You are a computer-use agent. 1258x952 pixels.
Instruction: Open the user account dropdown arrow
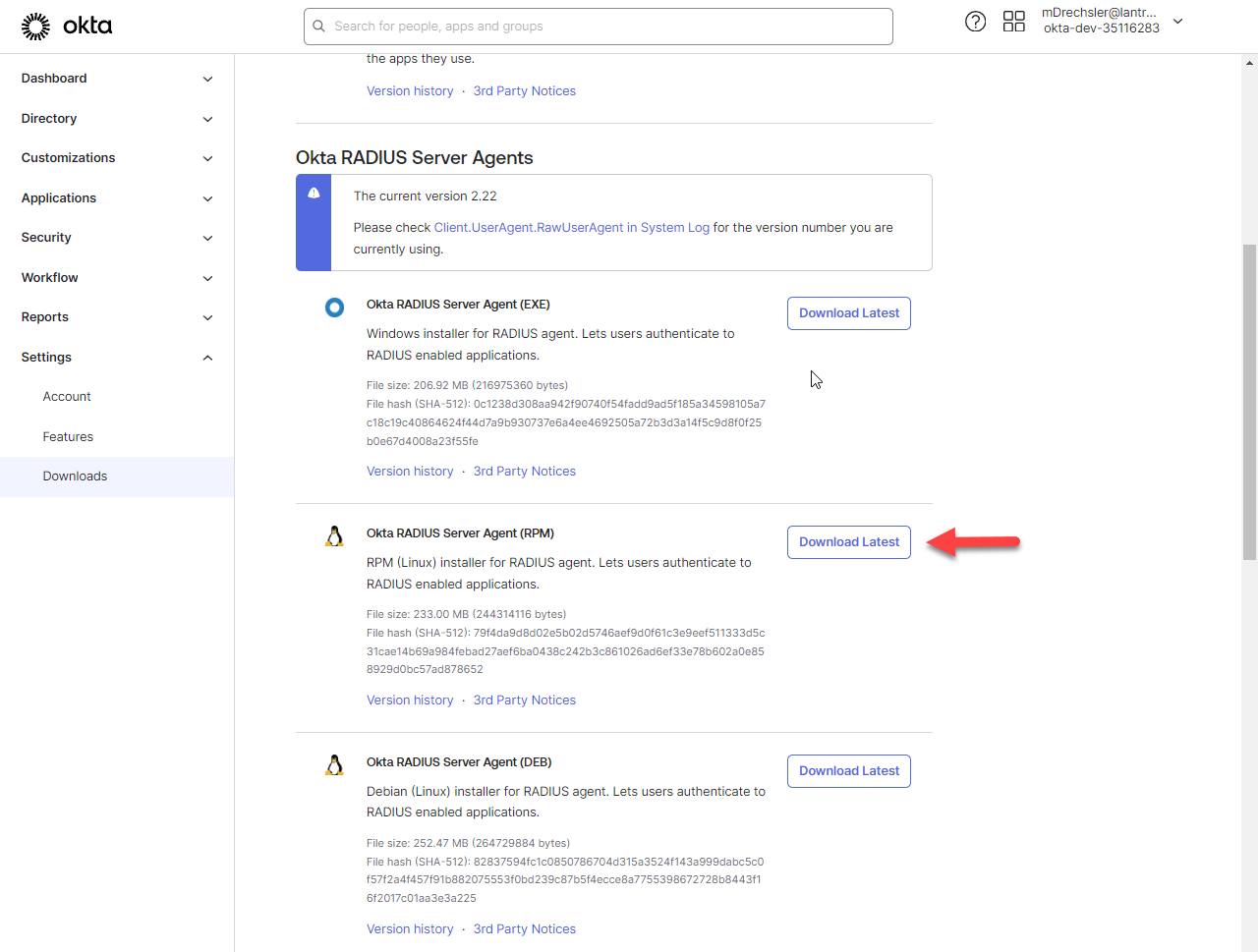click(x=1178, y=21)
